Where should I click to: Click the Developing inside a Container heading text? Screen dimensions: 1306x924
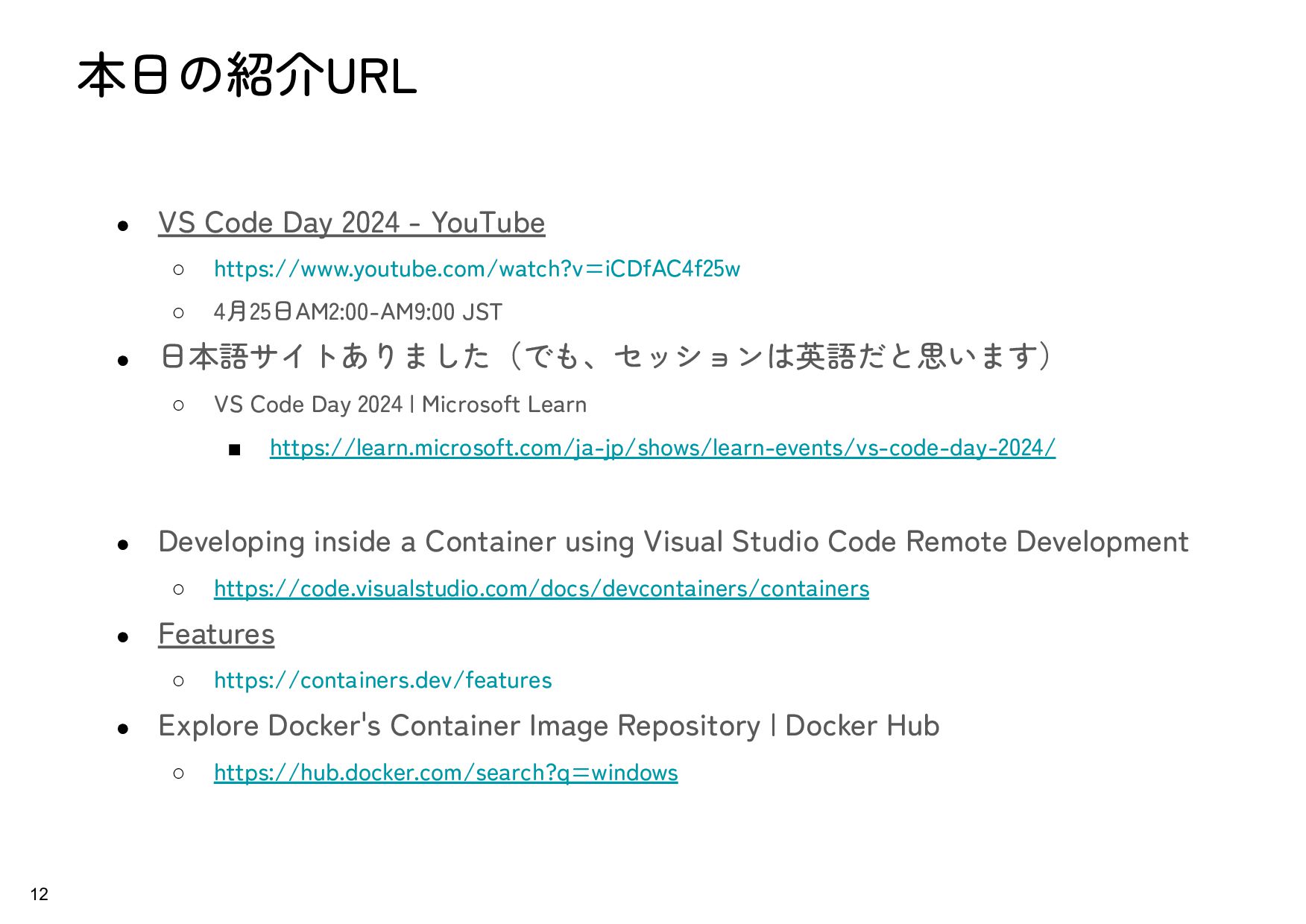click(673, 542)
